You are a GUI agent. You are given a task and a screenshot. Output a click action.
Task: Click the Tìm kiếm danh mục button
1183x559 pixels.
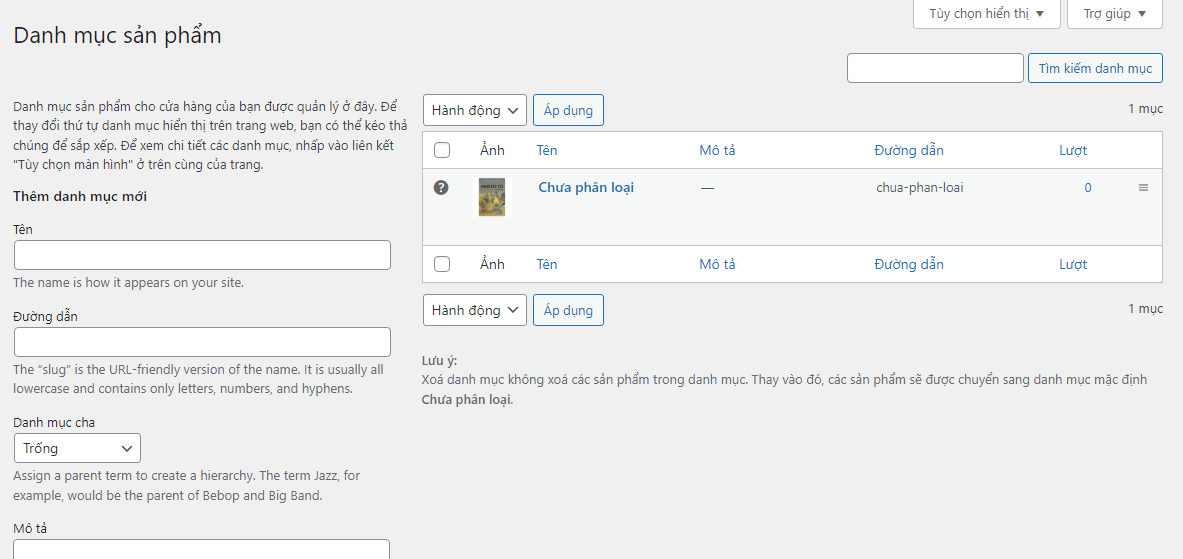click(x=1095, y=68)
